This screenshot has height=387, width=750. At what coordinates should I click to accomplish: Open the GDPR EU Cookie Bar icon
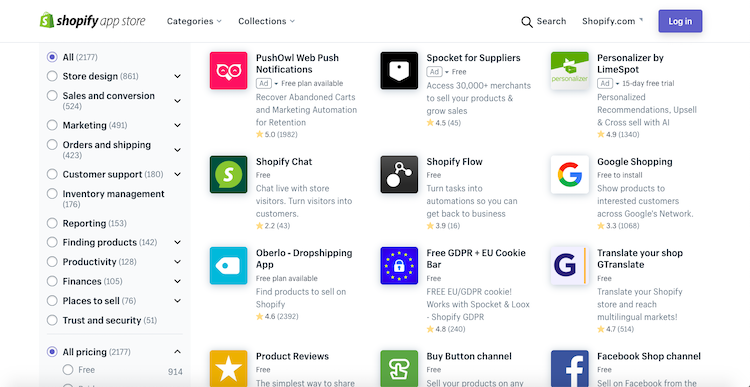pyautogui.click(x=399, y=265)
